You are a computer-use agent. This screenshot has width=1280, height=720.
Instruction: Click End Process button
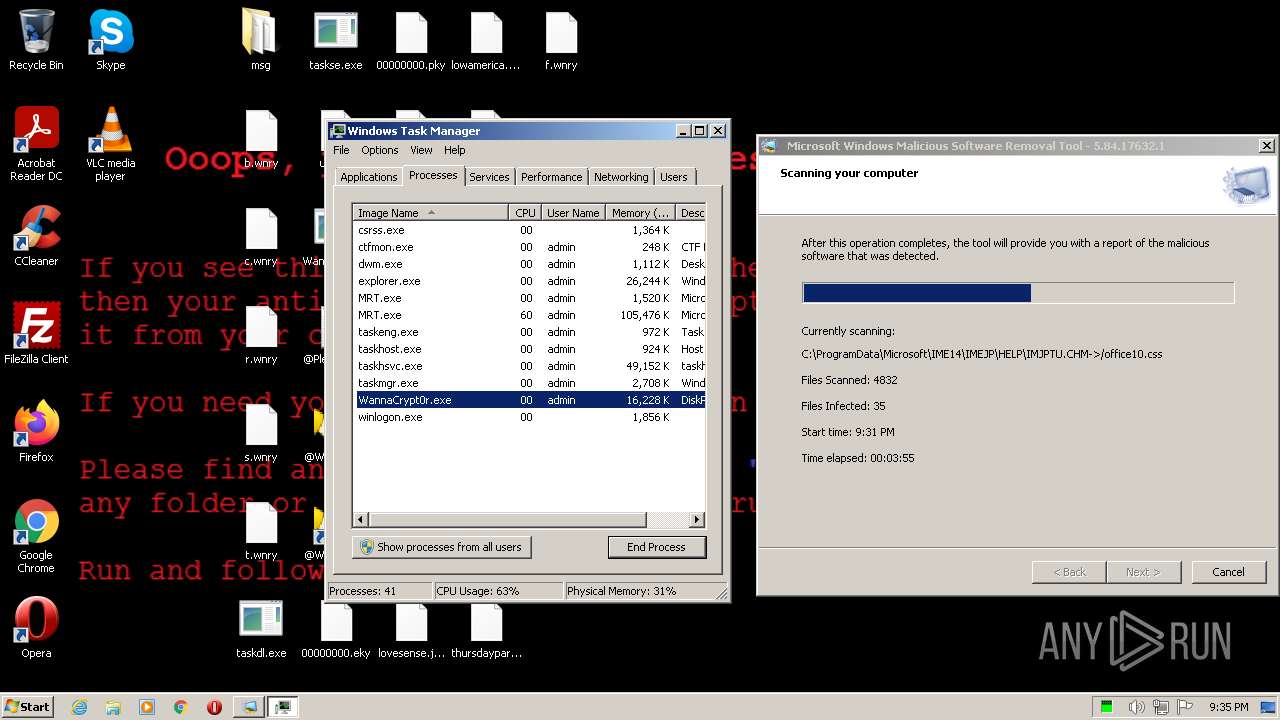(656, 547)
